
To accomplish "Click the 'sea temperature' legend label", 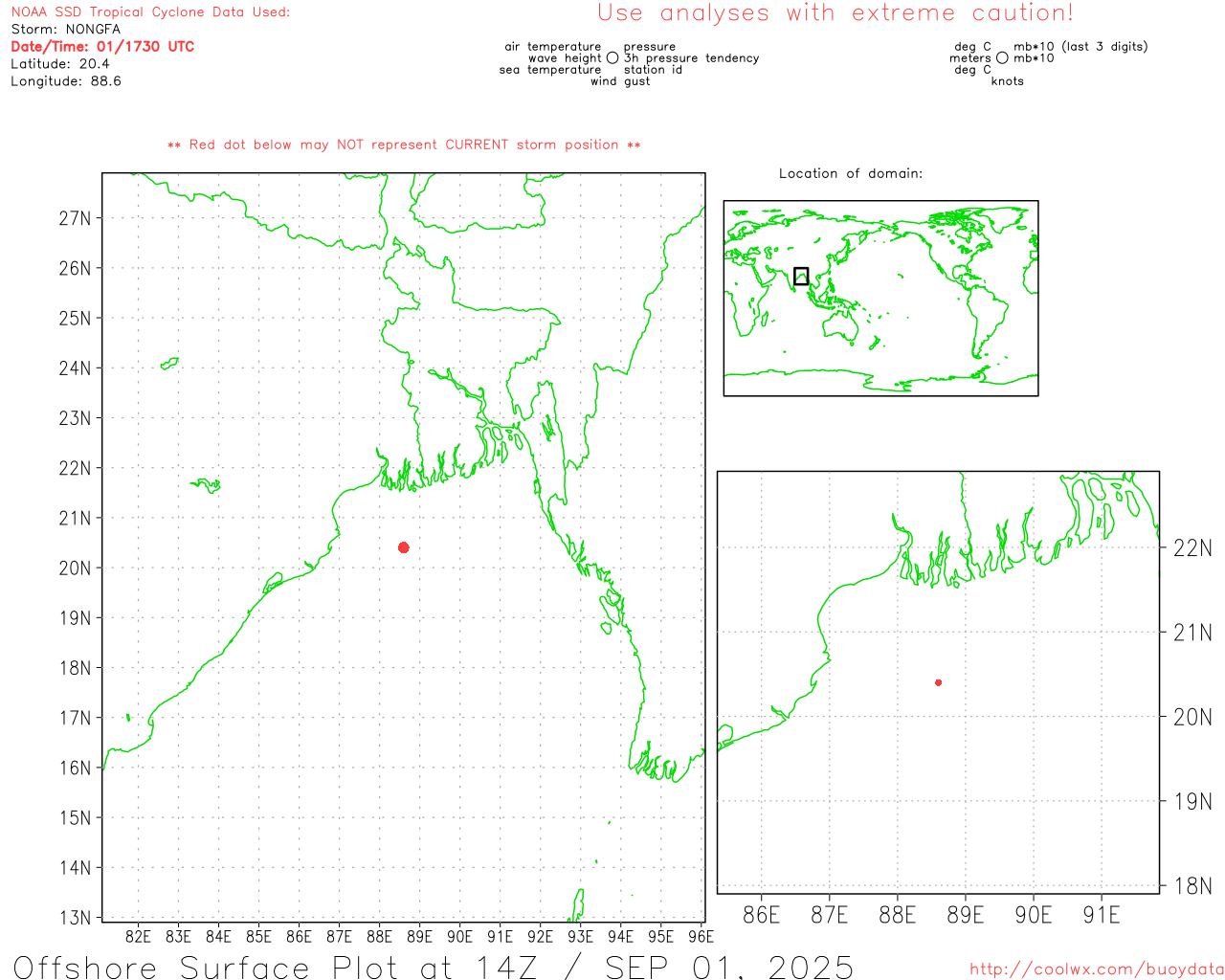I will coord(550,70).
